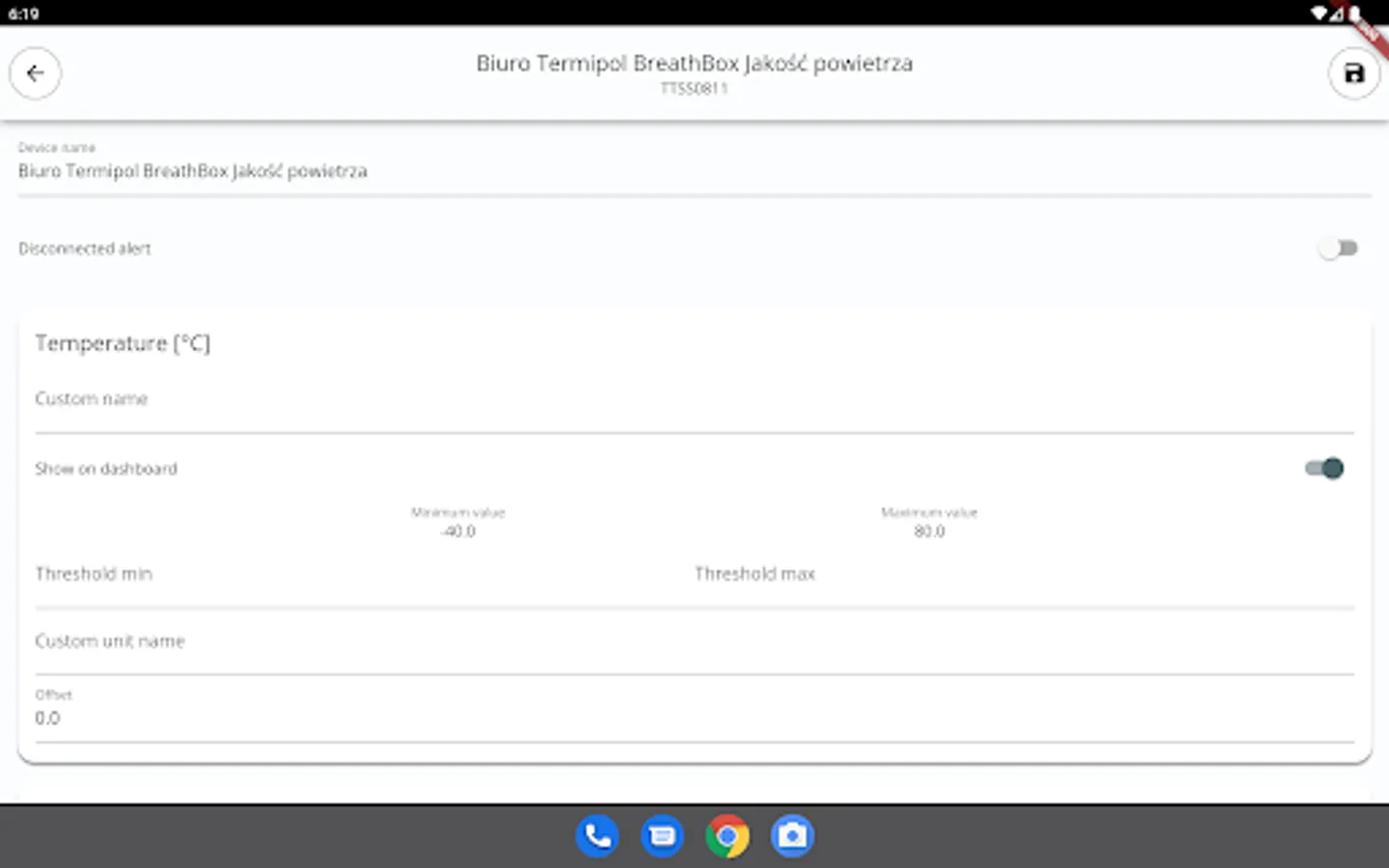
Task: Select the Maximum value 80.0 text
Action: [930, 531]
